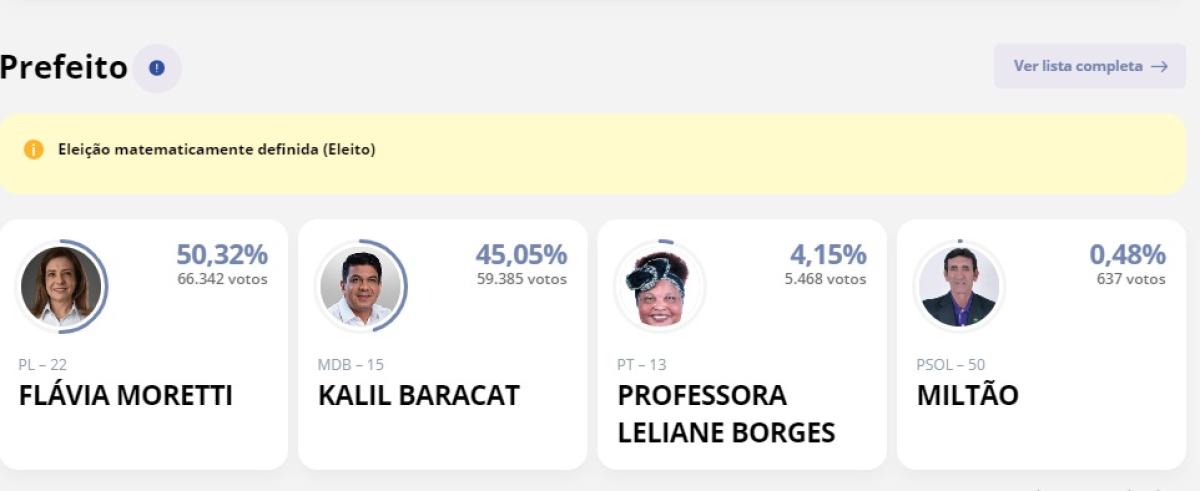1200x491 pixels.
Task: Click the blue info icon beside Prefeito
Action: 157,68
